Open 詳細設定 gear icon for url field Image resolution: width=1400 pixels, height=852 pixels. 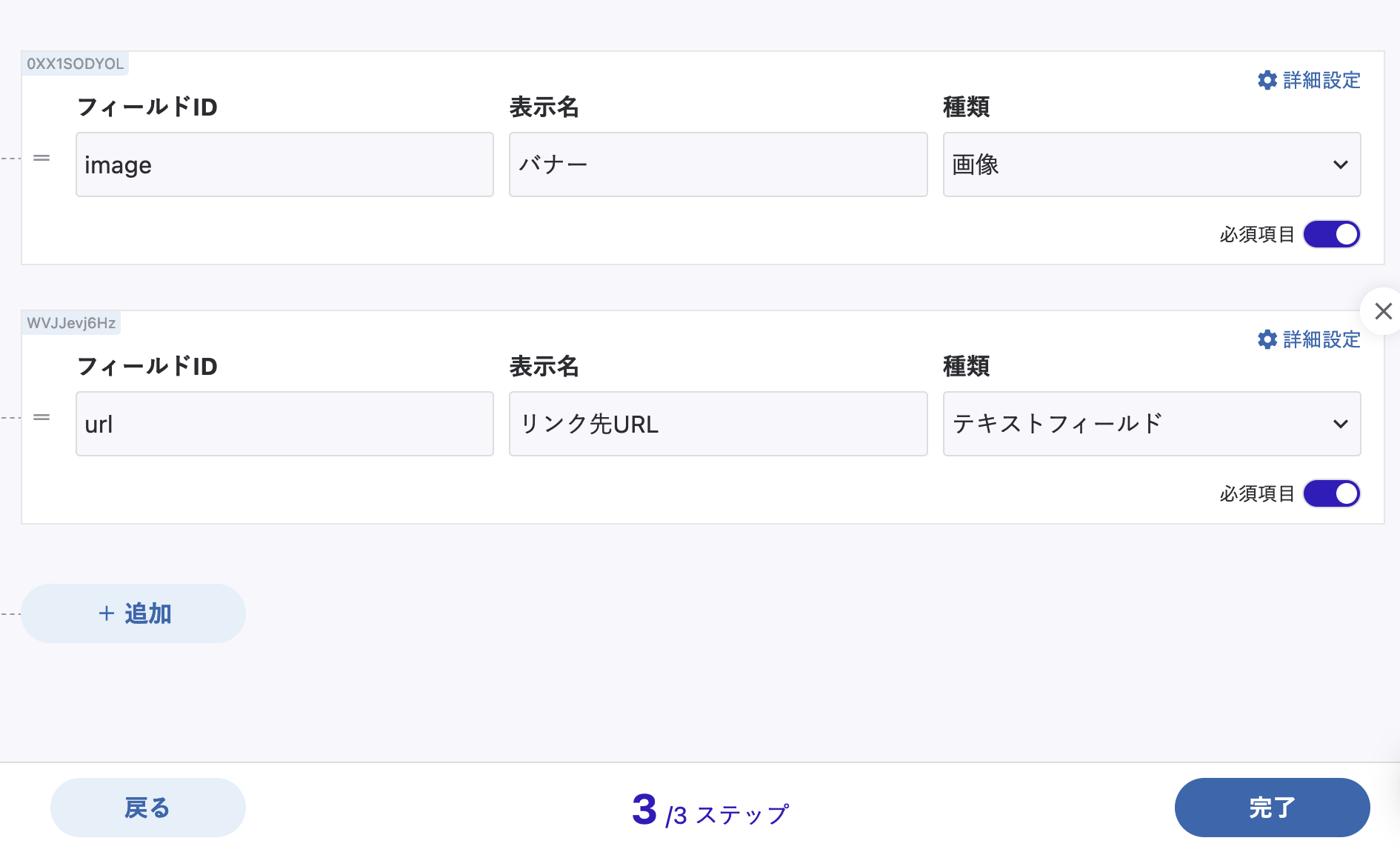point(1267,340)
